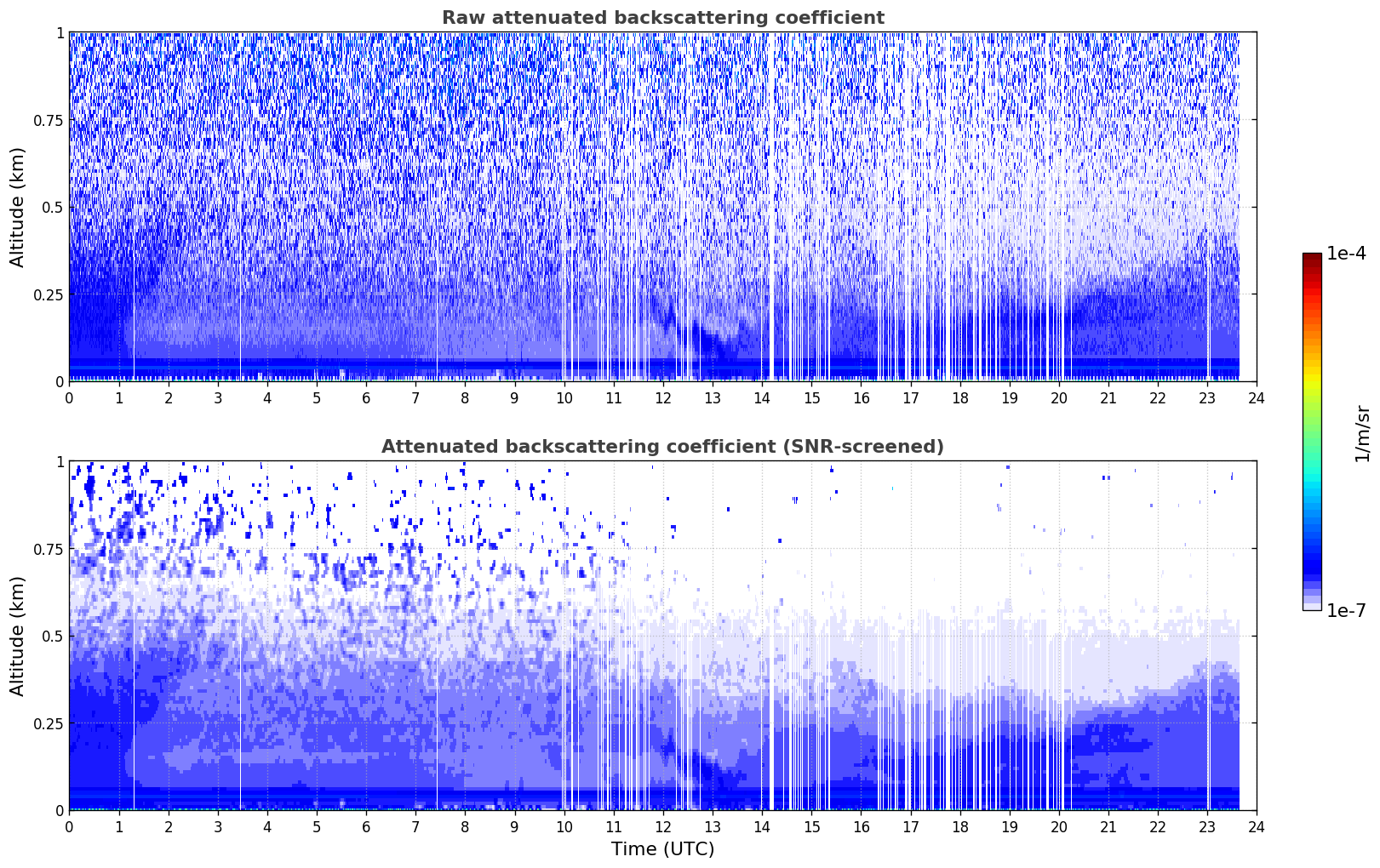The height and width of the screenshot is (868, 1380).
Task: Click the hour "2" tick under the SNR-screened plot
Action: [169, 826]
